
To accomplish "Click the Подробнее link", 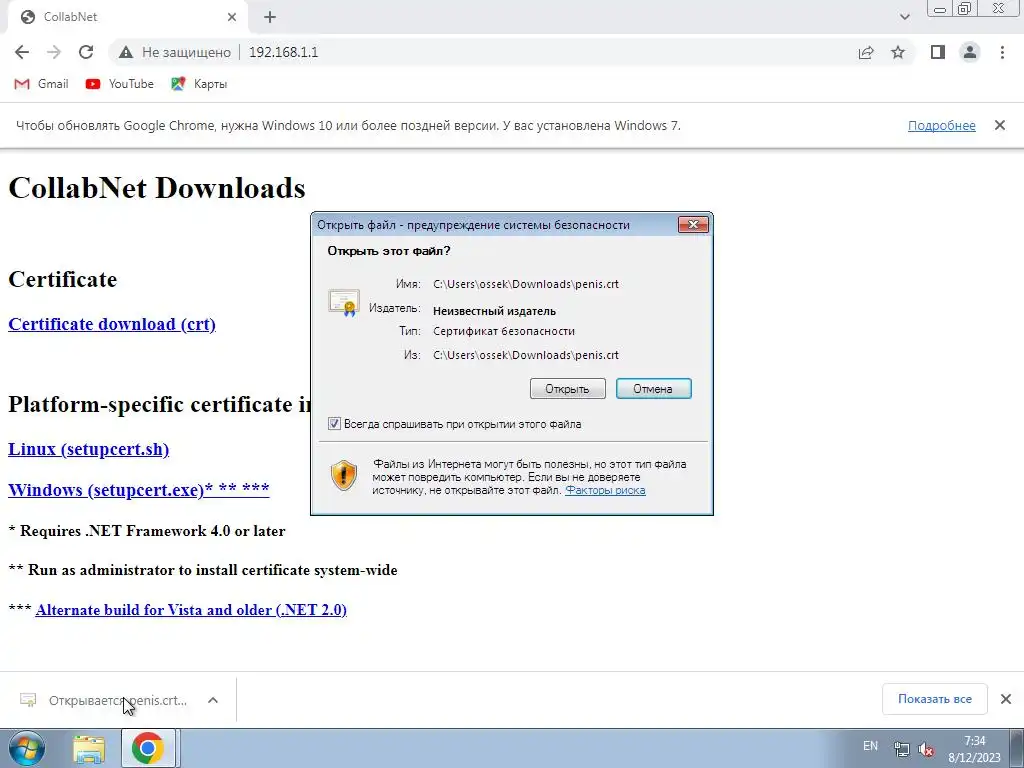I will [941, 125].
